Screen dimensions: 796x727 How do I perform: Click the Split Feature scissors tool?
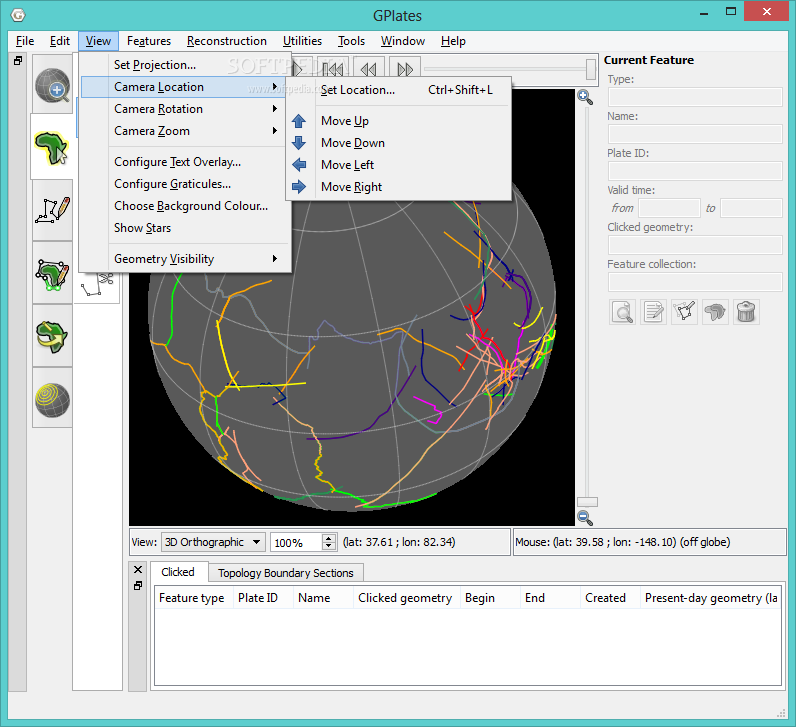pyautogui.click(x=97, y=285)
